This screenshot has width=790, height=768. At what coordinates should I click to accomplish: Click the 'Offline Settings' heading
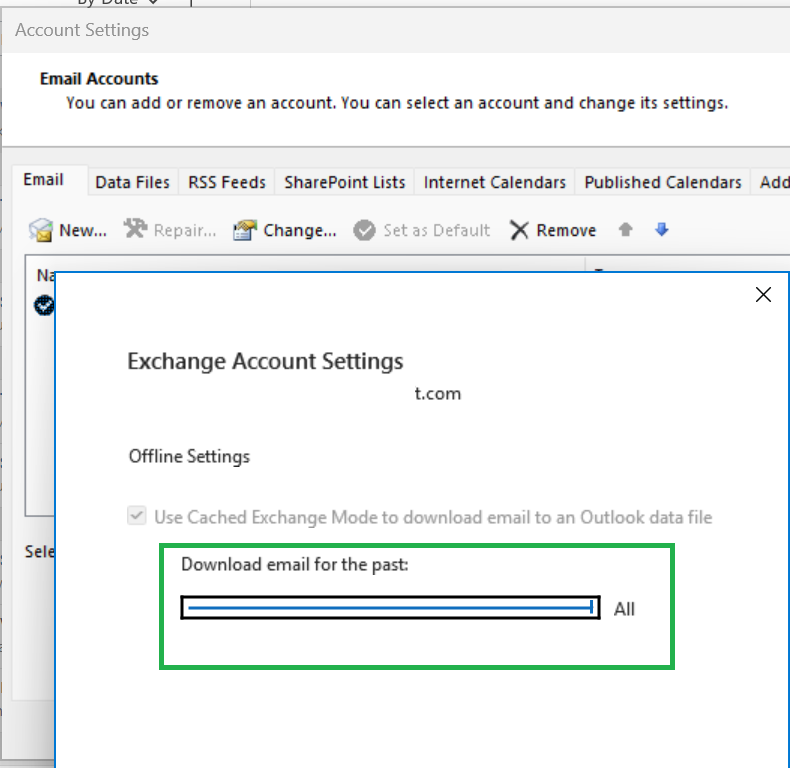pos(189,456)
